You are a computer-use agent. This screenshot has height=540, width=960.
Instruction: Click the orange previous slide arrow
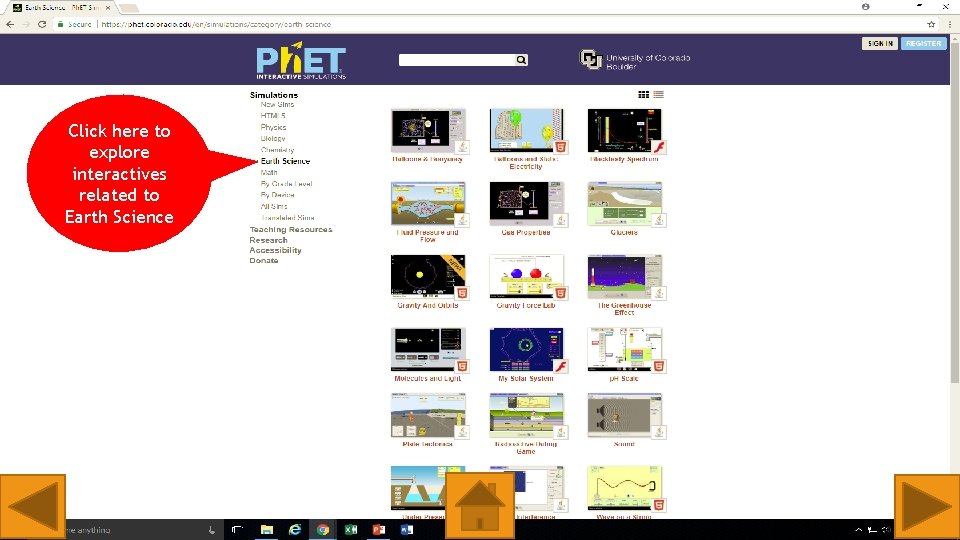point(32,507)
